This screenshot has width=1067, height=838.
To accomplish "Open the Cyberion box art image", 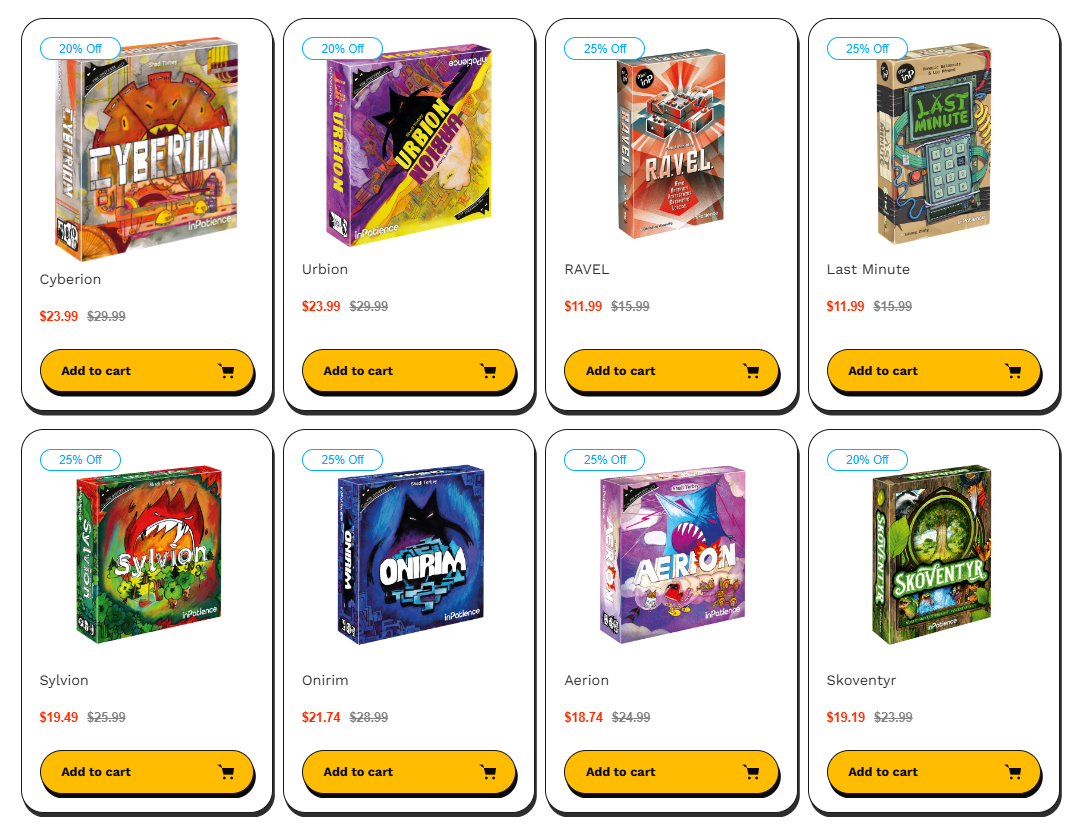I will click(x=147, y=149).
